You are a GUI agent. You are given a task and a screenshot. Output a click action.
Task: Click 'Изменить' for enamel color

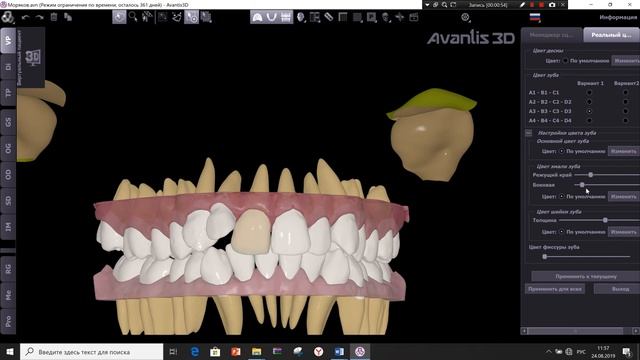[624, 196]
